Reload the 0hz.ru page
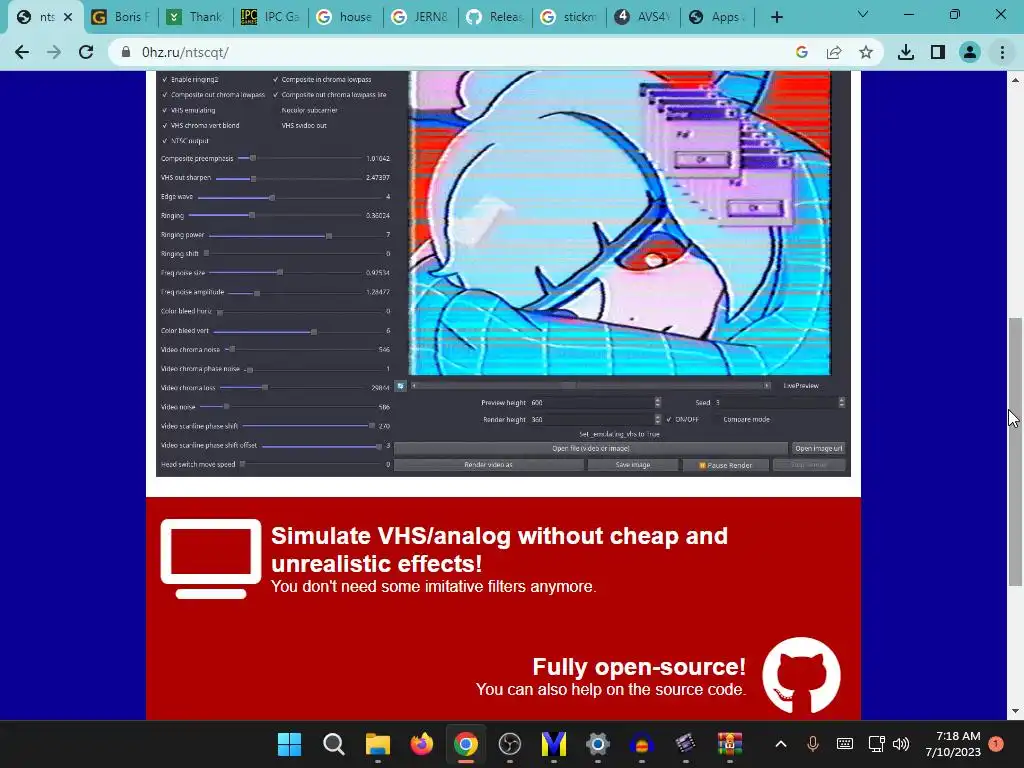This screenshot has height=768, width=1024. (86, 52)
